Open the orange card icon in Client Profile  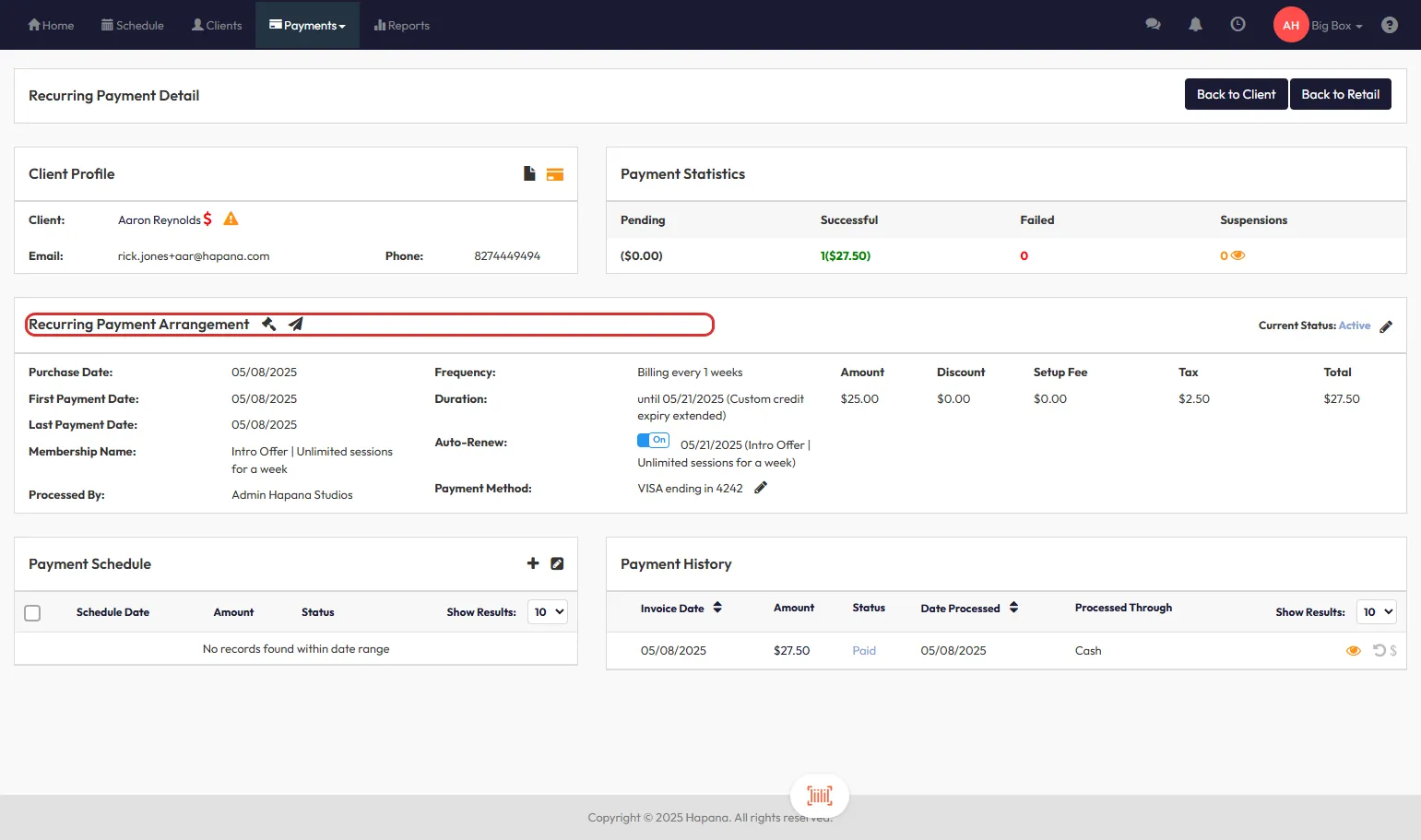pyautogui.click(x=554, y=174)
